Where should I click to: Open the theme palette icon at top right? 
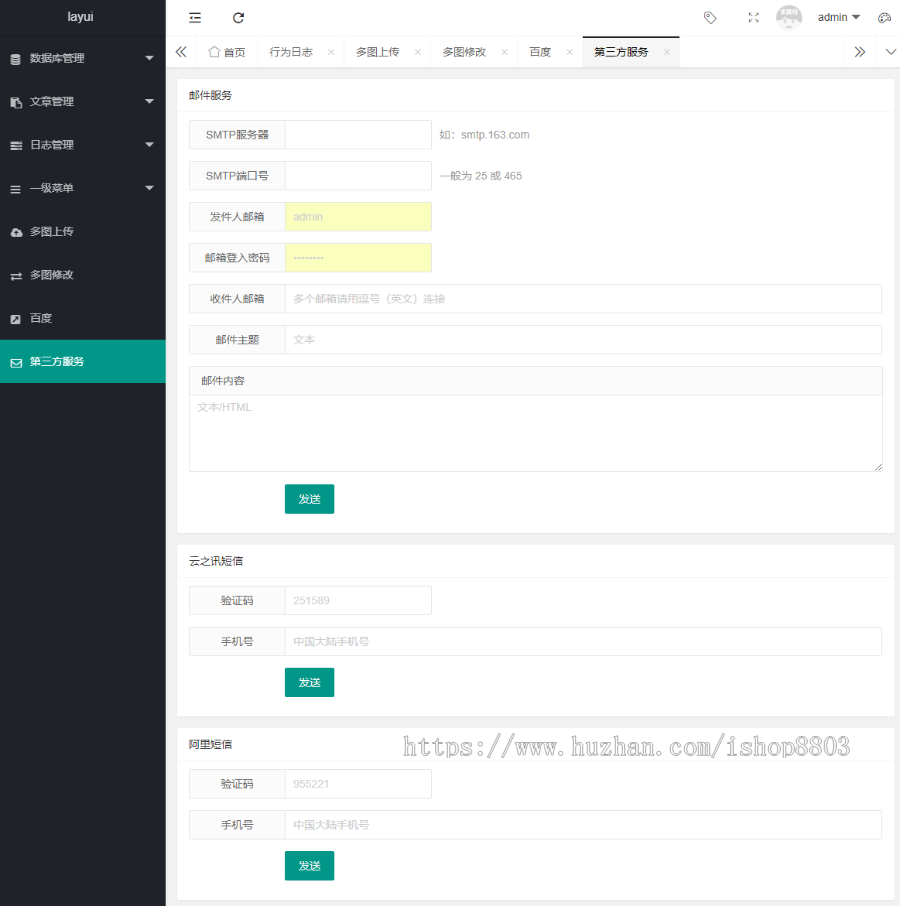(882, 18)
